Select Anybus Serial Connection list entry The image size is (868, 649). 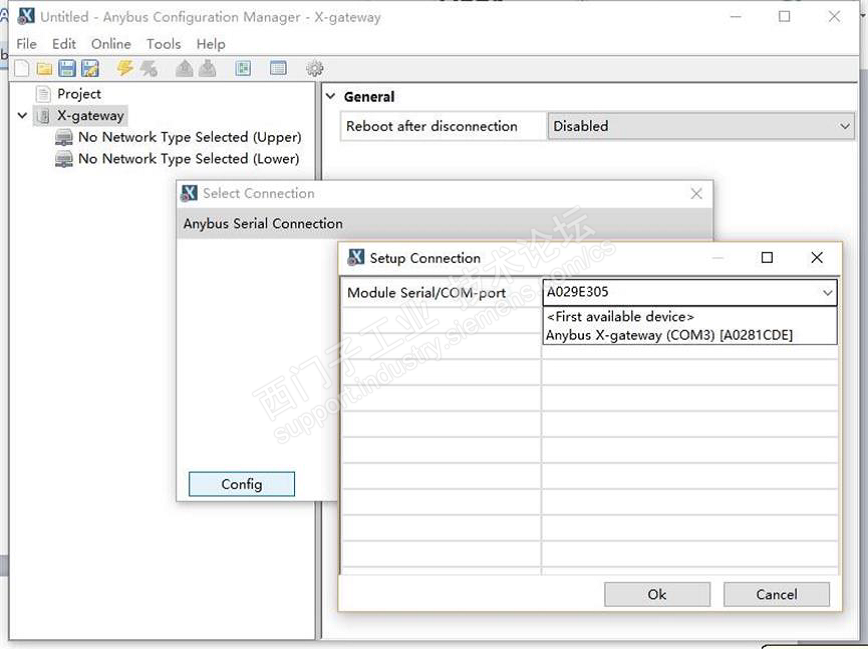coord(445,224)
